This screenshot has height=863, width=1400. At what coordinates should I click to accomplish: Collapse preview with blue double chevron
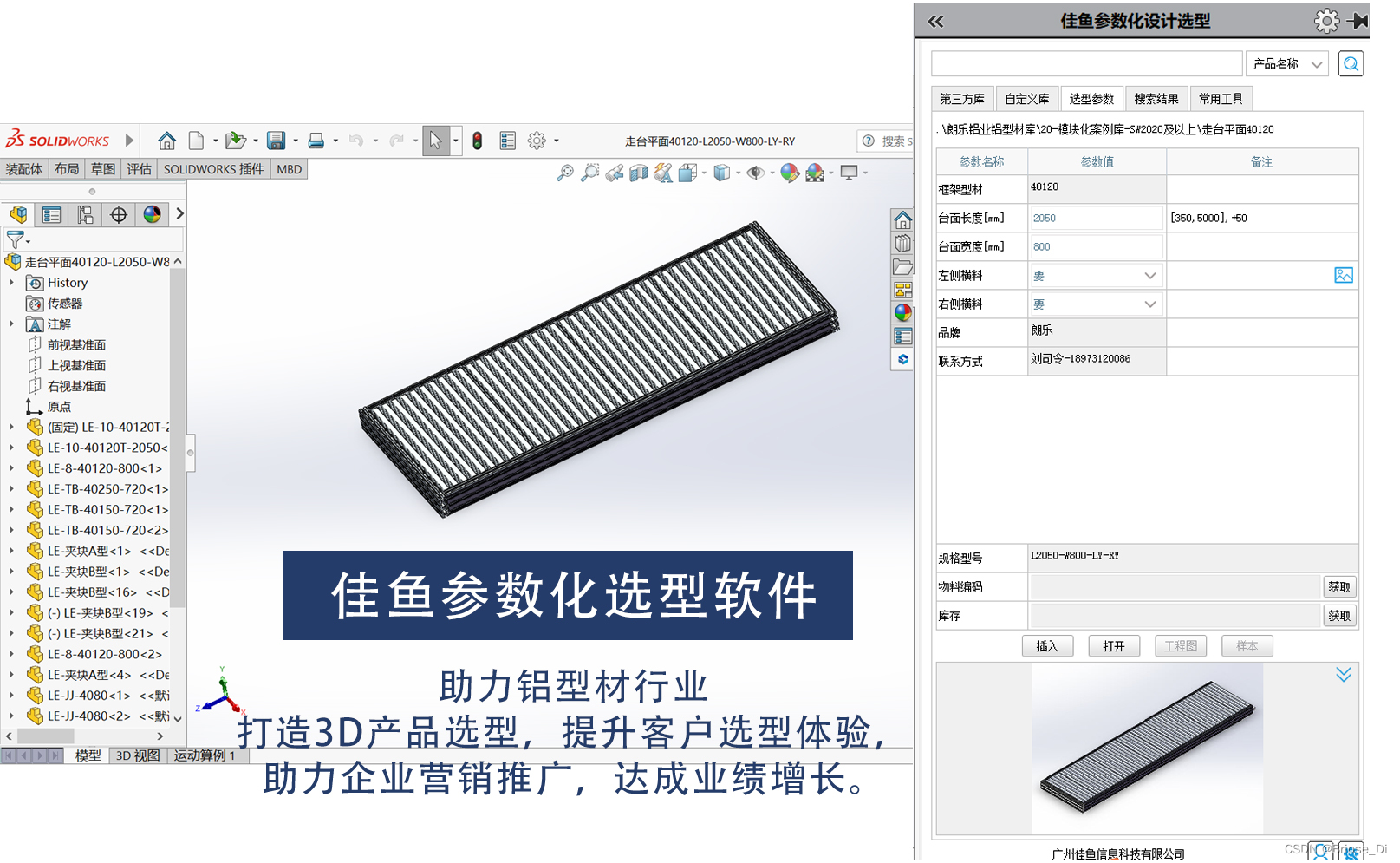pos(1344,675)
